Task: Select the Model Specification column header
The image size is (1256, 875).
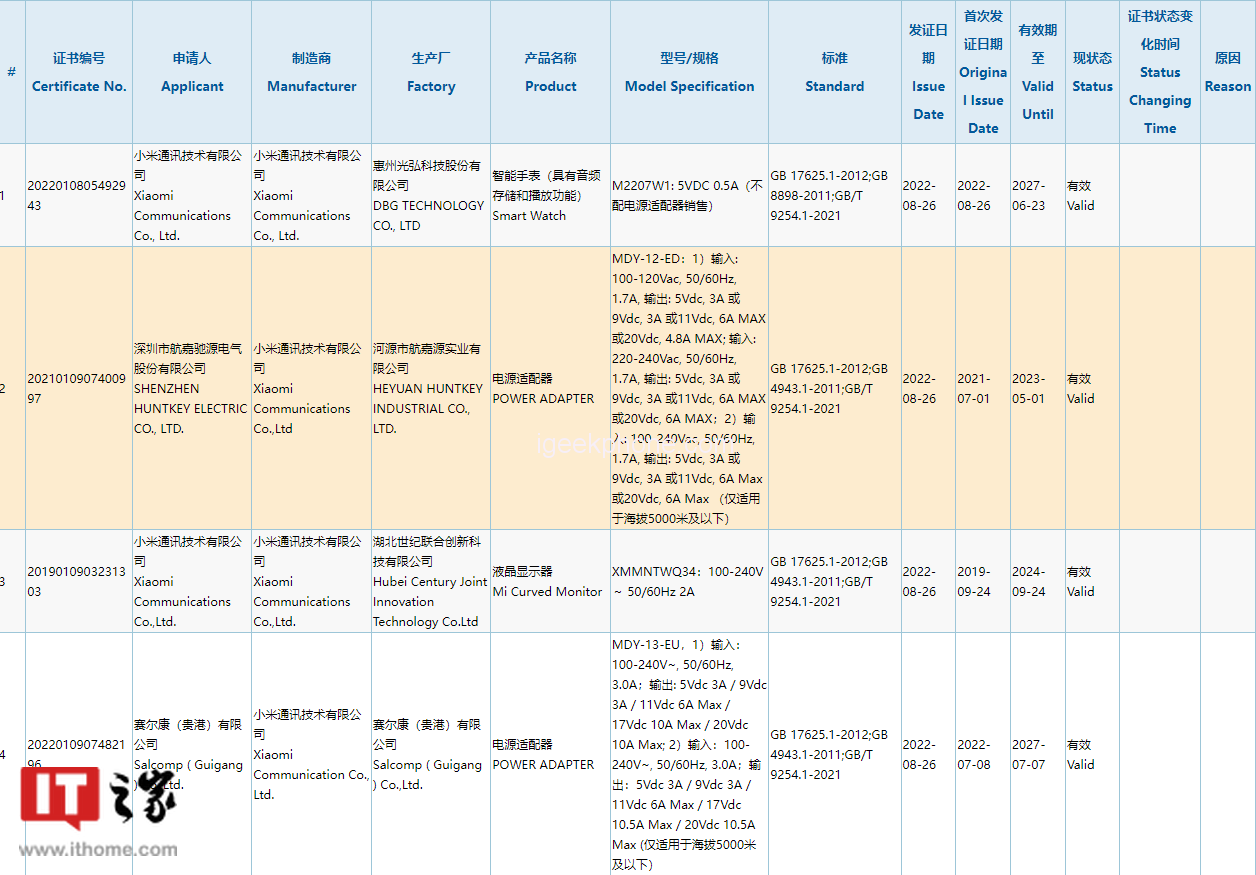Action: tap(689, 73)
